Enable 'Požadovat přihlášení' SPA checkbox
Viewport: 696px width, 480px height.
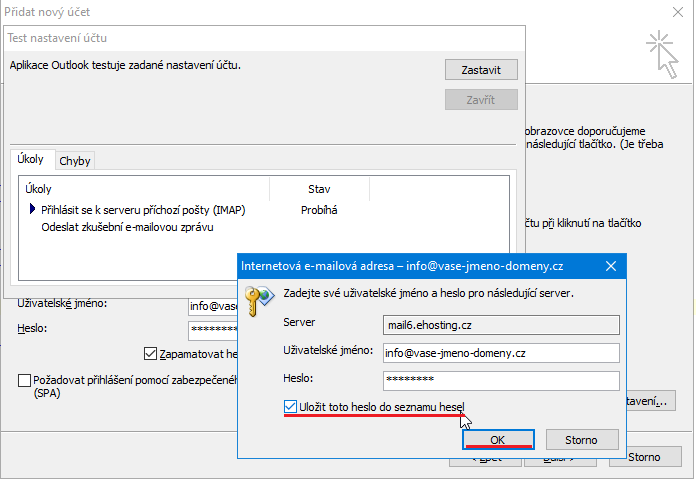[25, 380]
